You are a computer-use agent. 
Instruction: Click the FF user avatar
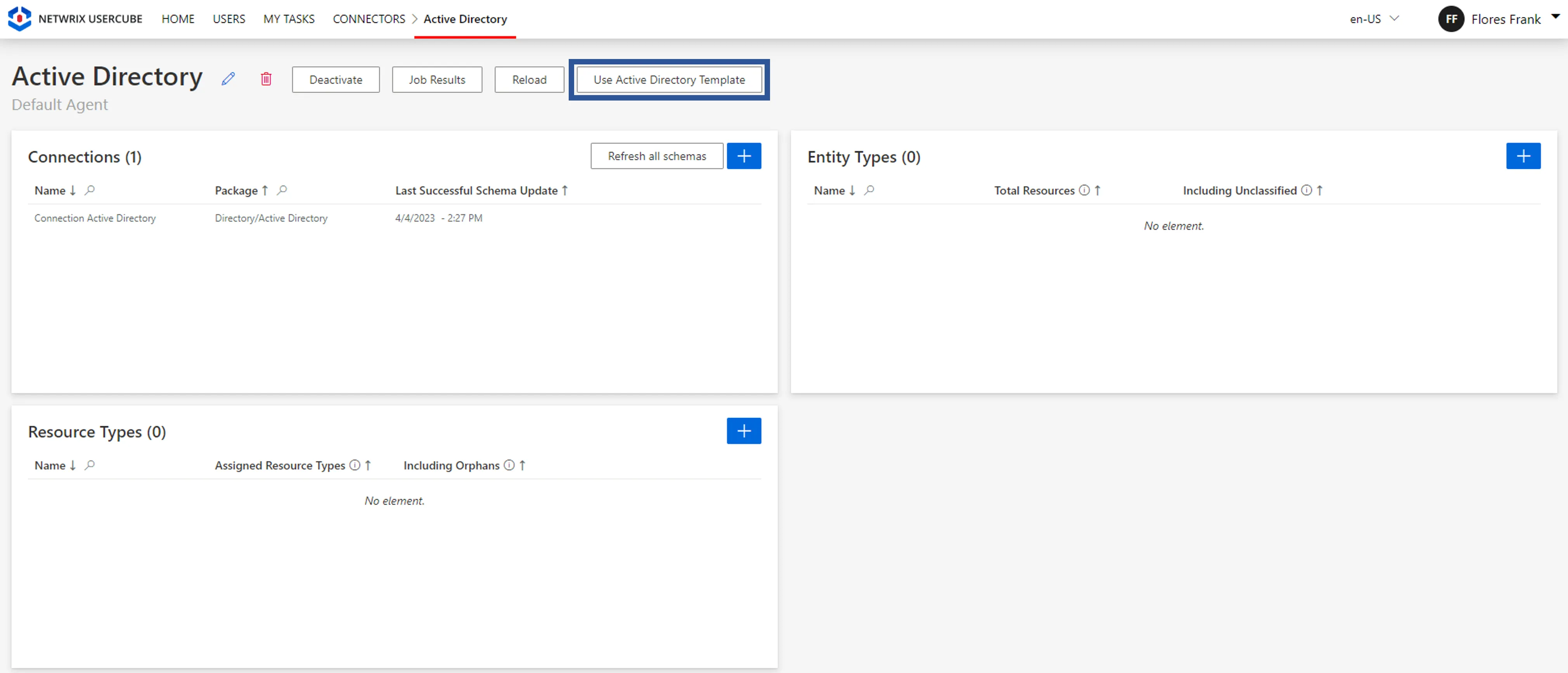(1451, 19)
